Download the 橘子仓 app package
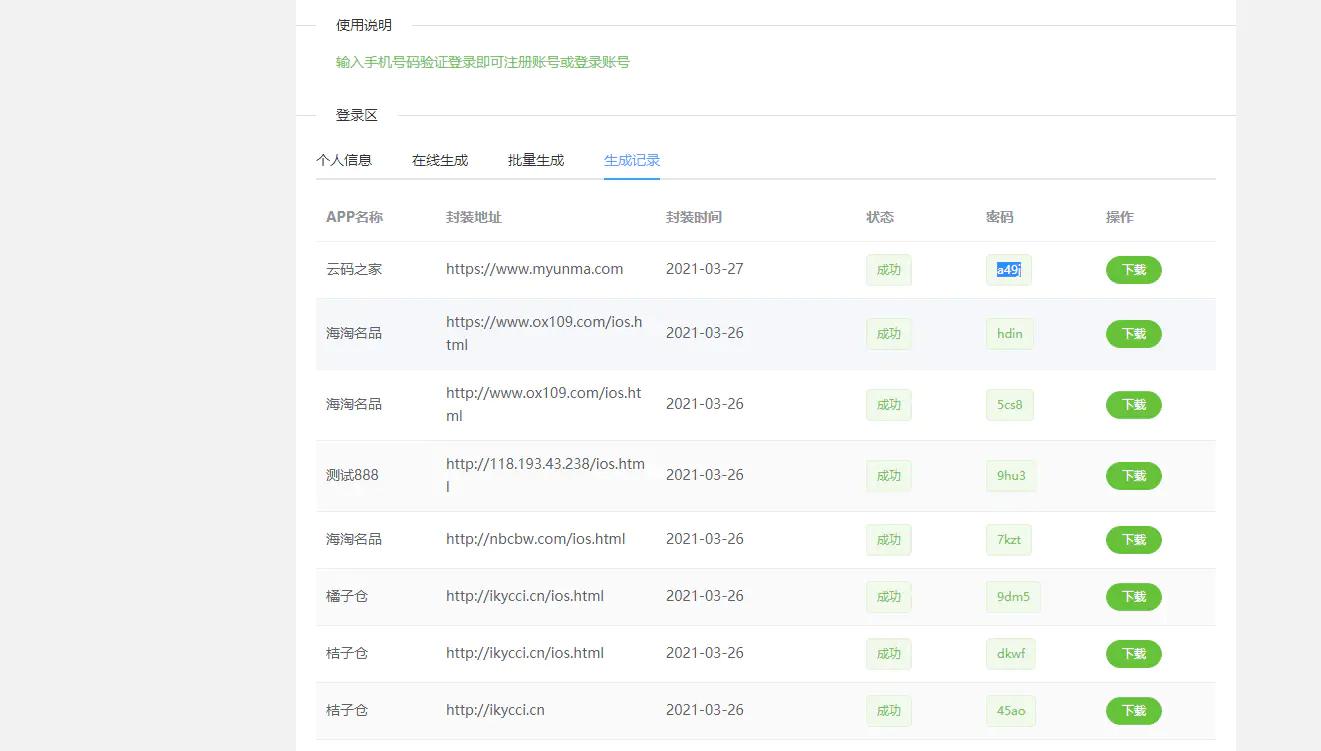This screenshot has height=751, width=1321. [x=1133, y=596]
